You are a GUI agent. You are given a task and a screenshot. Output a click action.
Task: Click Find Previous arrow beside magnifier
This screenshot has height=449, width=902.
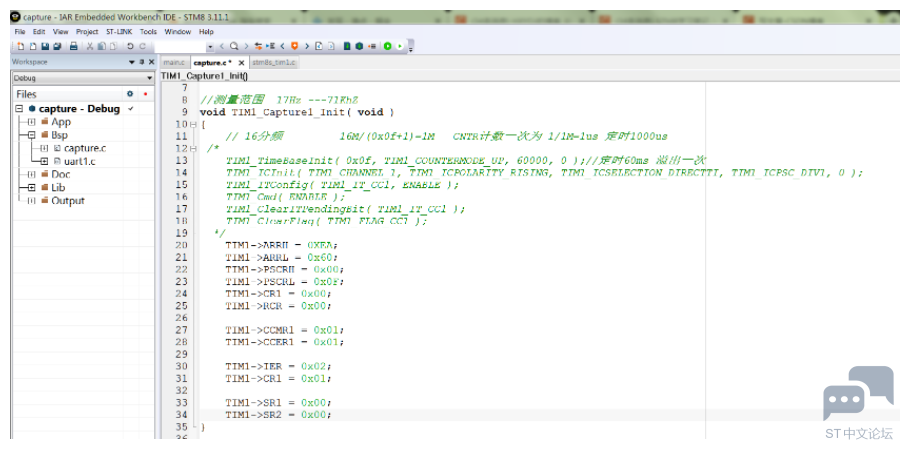click(221, 46)
